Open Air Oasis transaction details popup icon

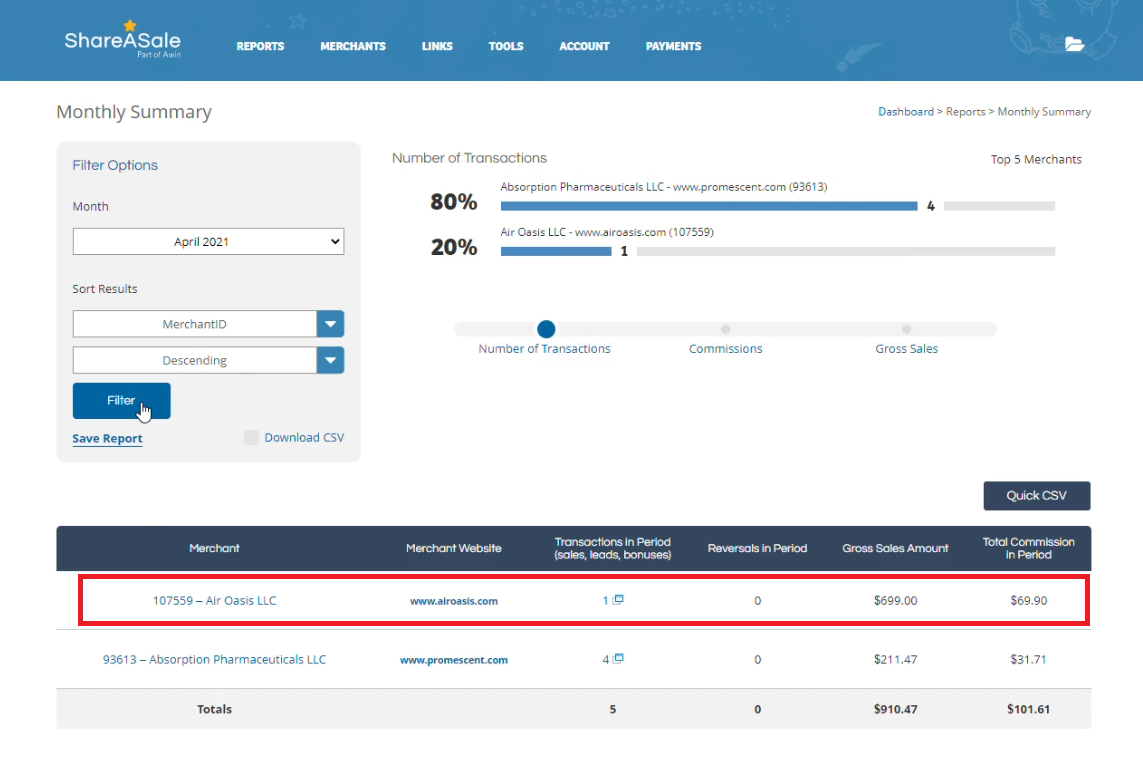click(618, 600)
